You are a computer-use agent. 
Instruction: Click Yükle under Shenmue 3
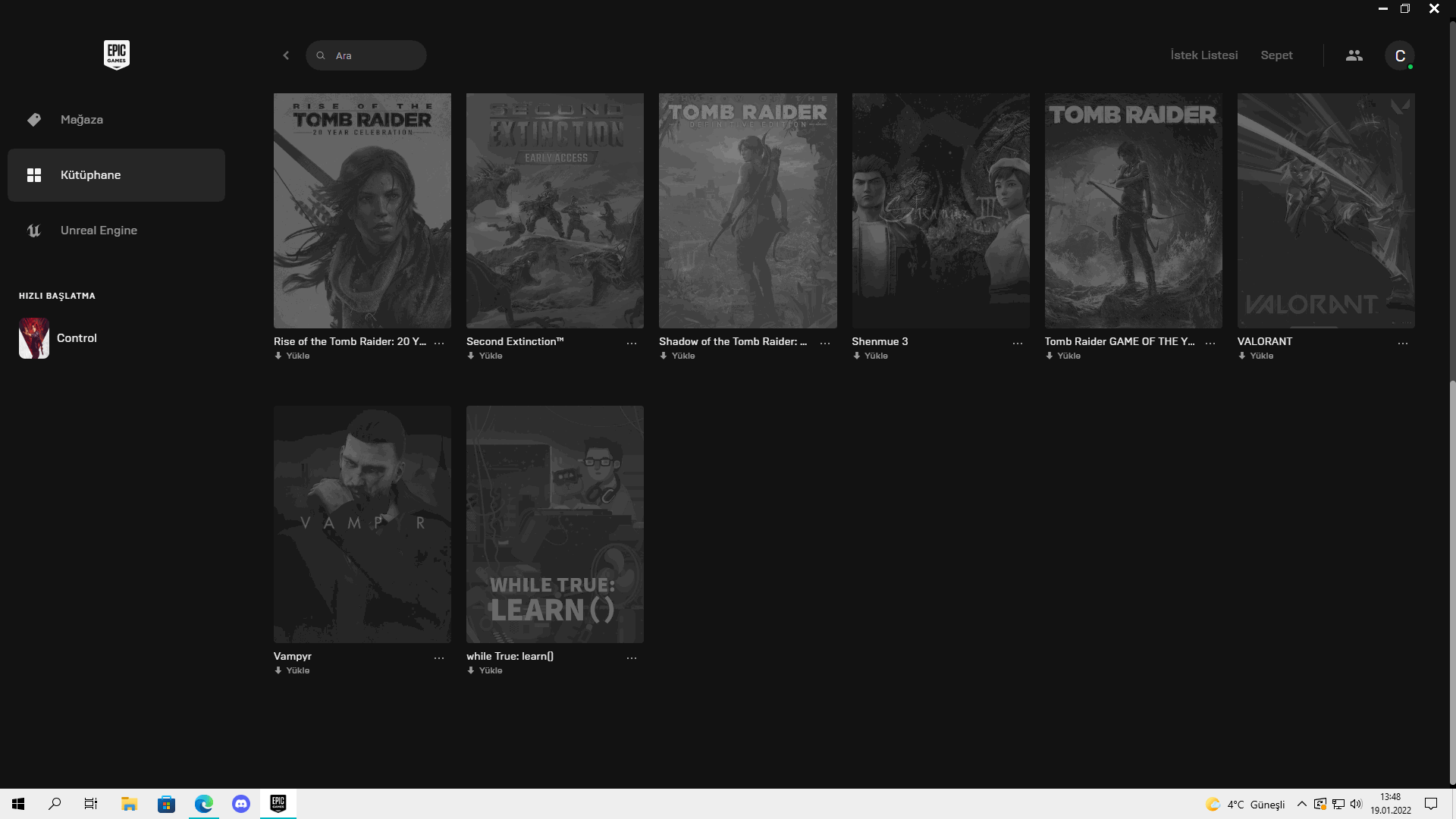coord(870,356)
